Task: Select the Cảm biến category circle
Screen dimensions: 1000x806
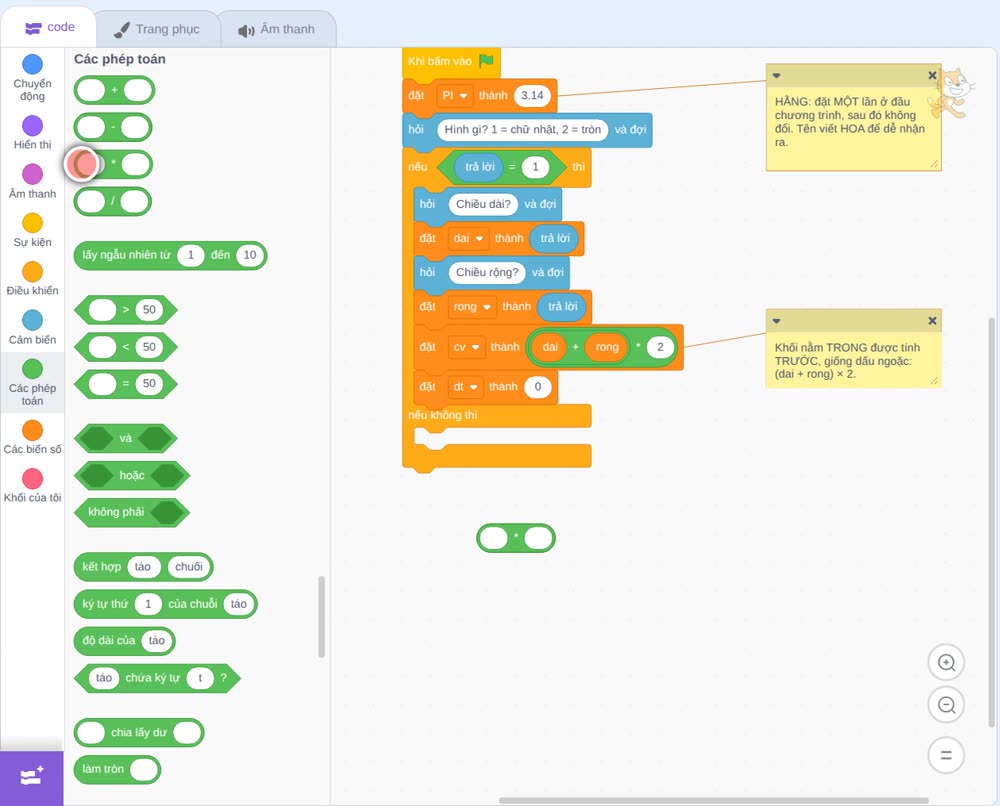Action: pos(33,320)
